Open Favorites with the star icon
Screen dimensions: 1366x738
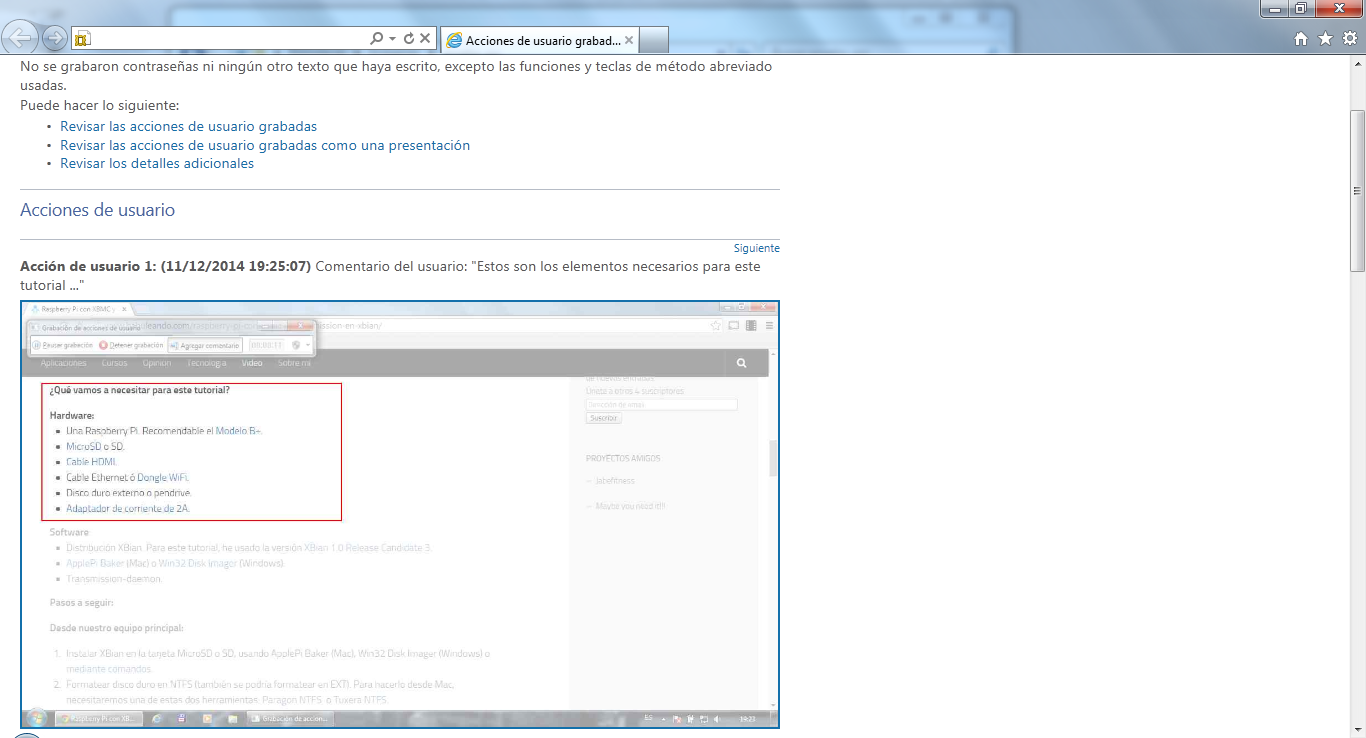pyautogui.click(x=1325, y=38)
